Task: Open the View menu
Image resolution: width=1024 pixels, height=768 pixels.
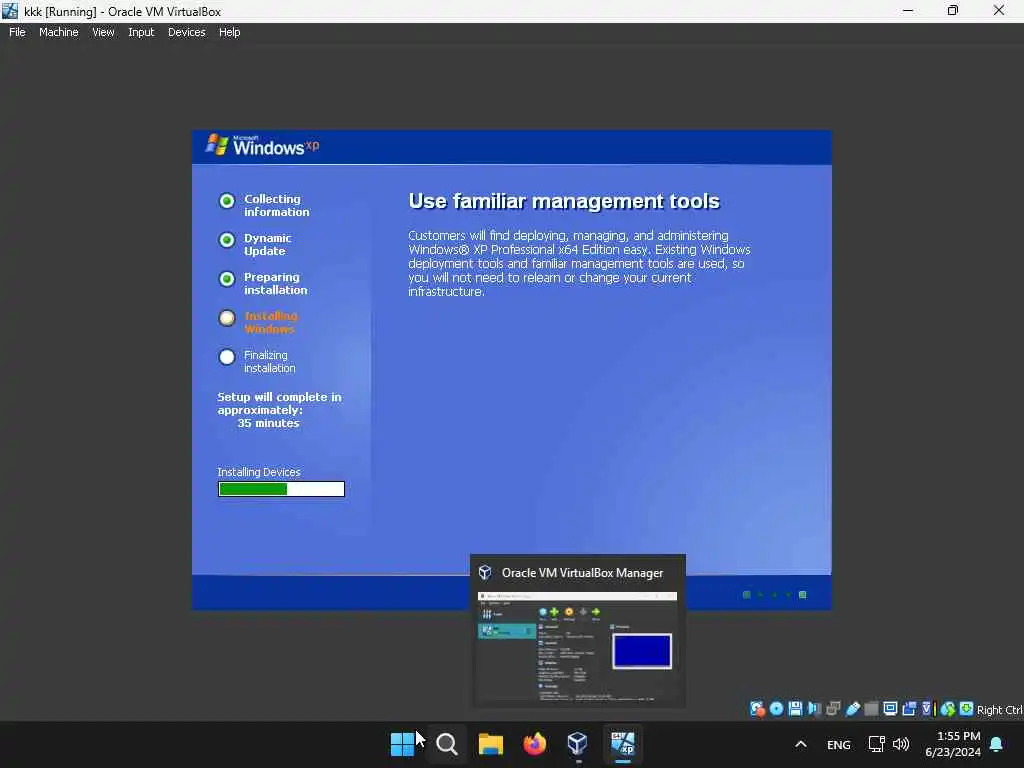Action: coord(103,32)
